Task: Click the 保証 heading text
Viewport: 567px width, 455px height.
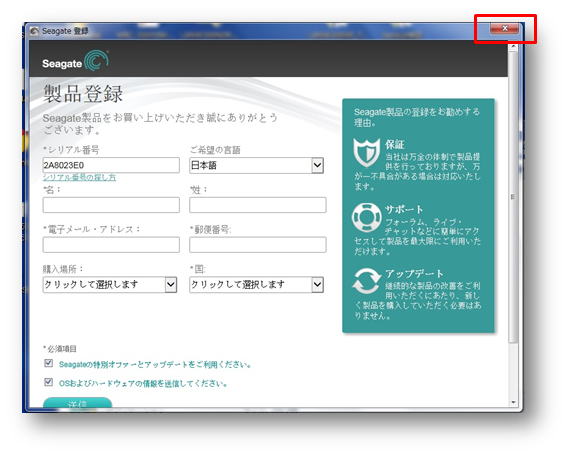Action: coord(395,144)
